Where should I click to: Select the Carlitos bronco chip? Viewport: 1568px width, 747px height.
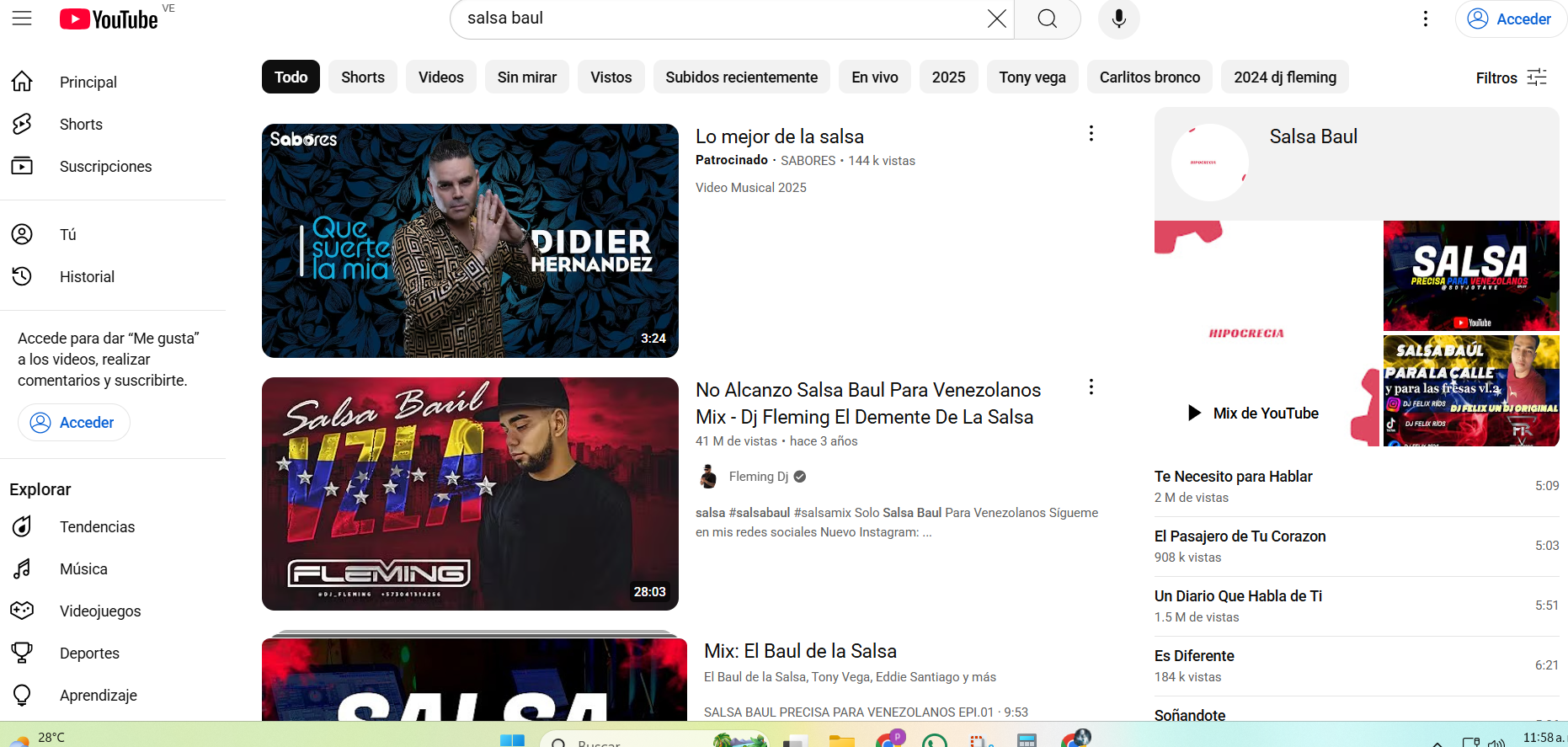click(1149, 77)
